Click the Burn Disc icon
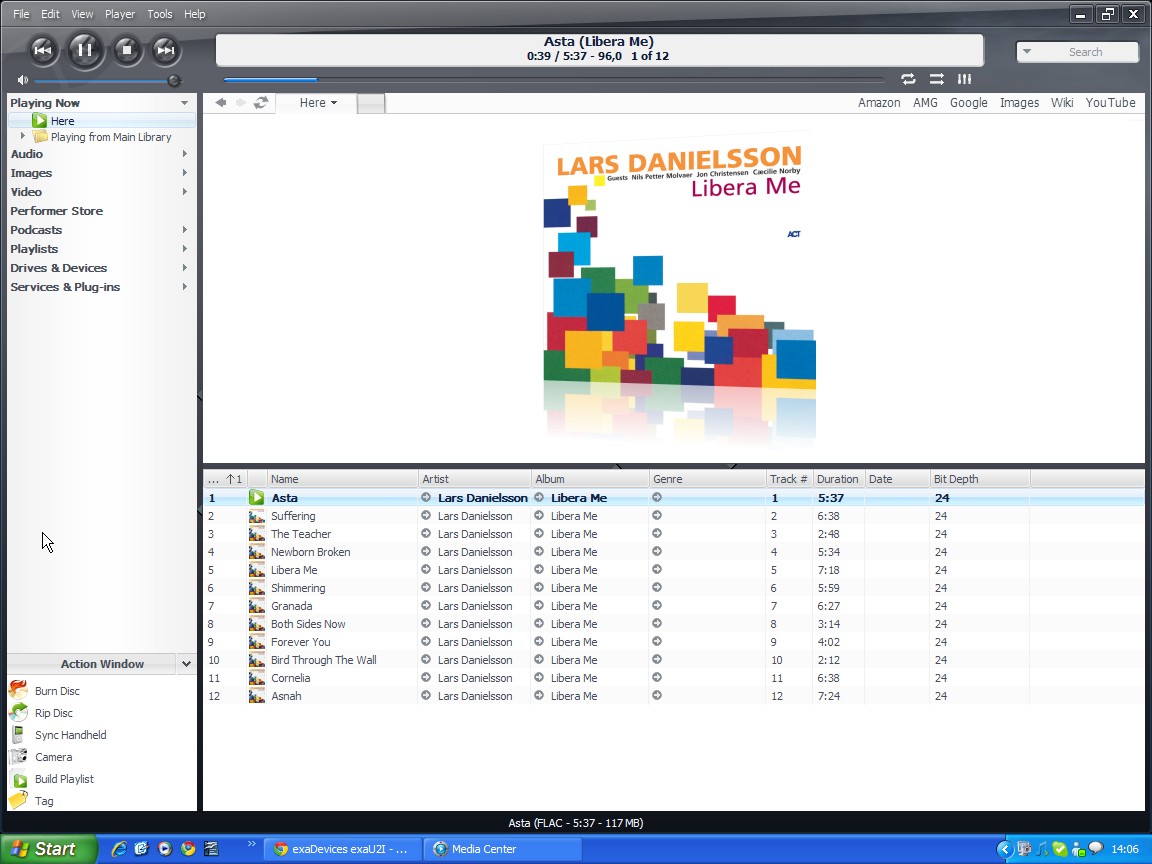The height and width of the screenshot is (864, 1152). coord(18,691)
